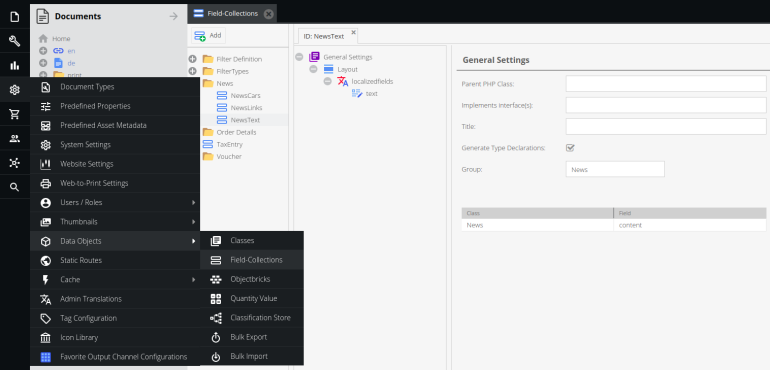Viewport: 770px width, 370px height.
Task: Collapse the localizedfields tree node
Action: pyautogui.click(x=328, y=82)
